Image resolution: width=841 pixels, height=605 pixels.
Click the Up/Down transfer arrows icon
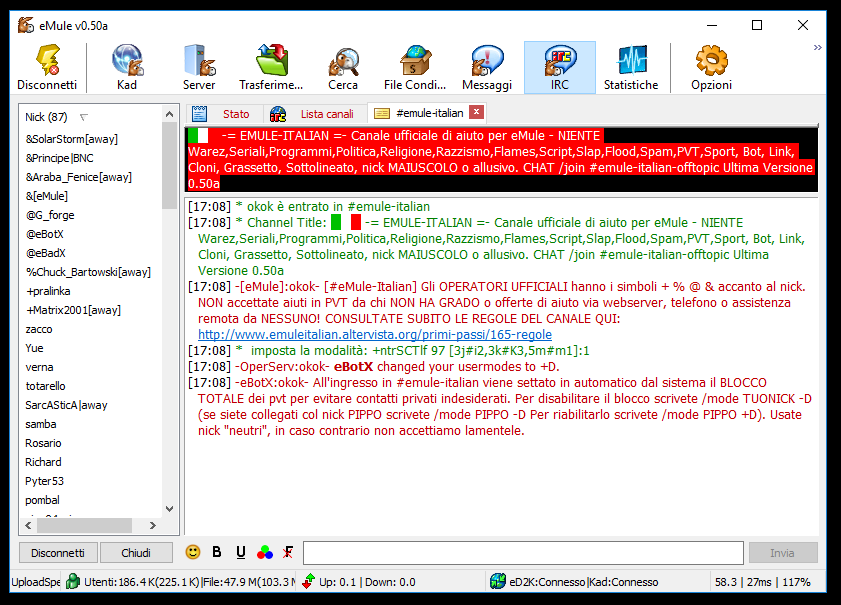pos(308,581)
